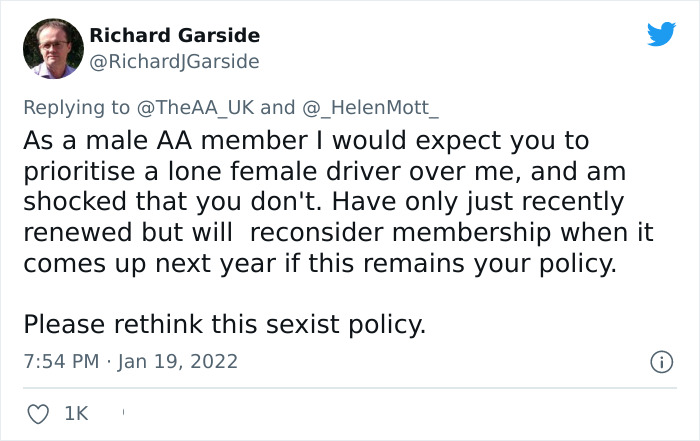Click the display name Richard Garside
700x441 pixels.
[174, 35]
